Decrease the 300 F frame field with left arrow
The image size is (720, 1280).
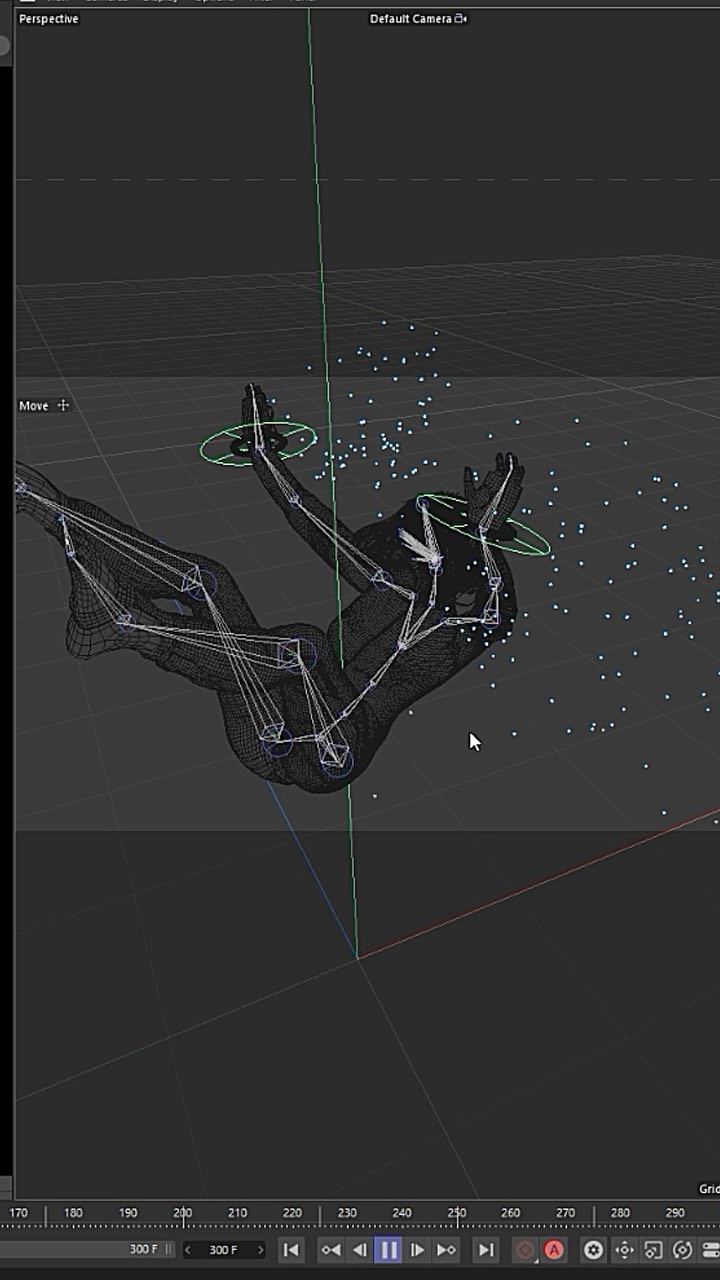tap(188, 1249)
